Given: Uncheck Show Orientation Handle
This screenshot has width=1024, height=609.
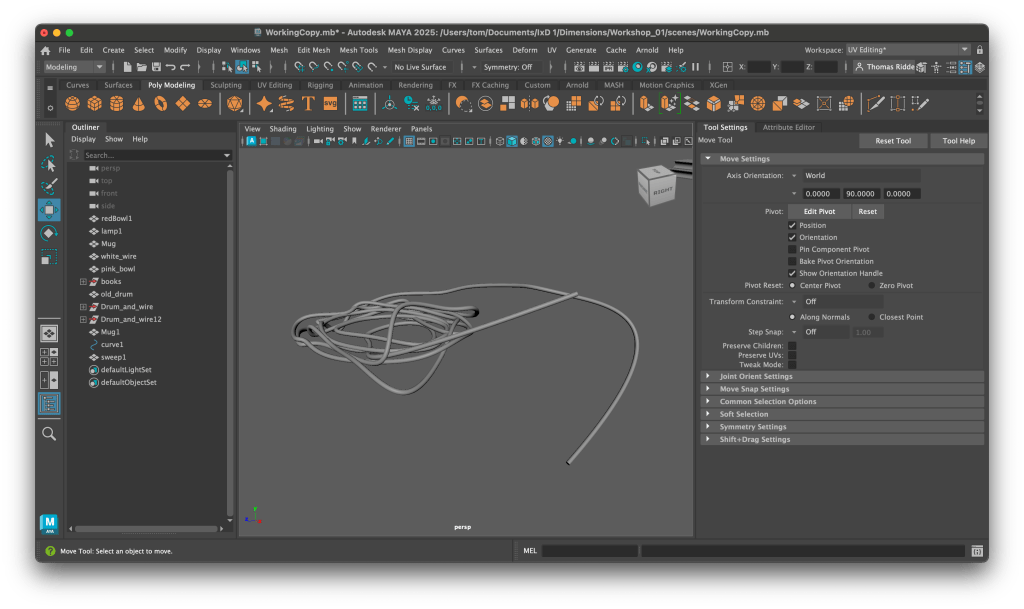Looking at the screenshot, I should (792, 273).
